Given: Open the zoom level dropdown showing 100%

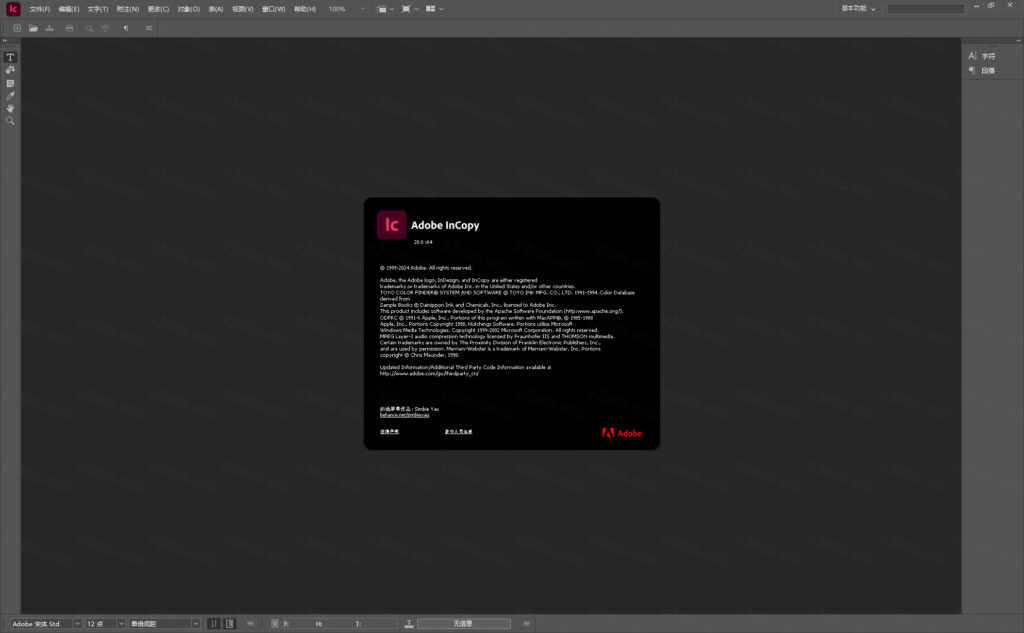Looking at the screenshot, I should [343, 9].
